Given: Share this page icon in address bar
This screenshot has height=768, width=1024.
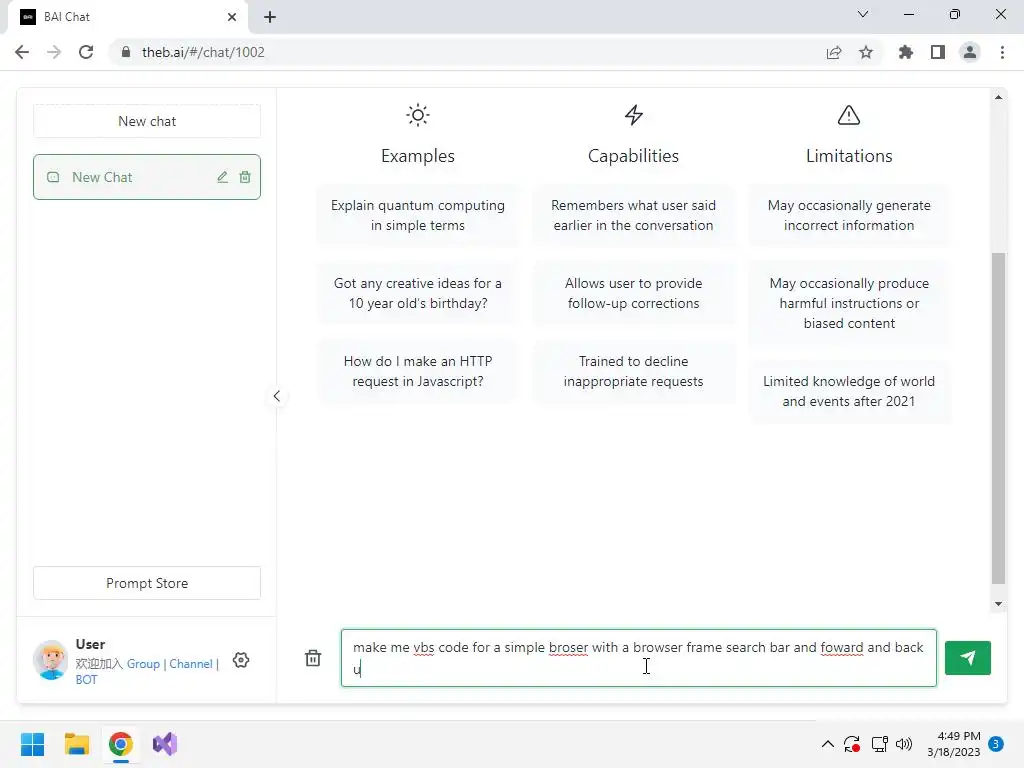Looking at the screenshot, I should click(x=834, y=52).
